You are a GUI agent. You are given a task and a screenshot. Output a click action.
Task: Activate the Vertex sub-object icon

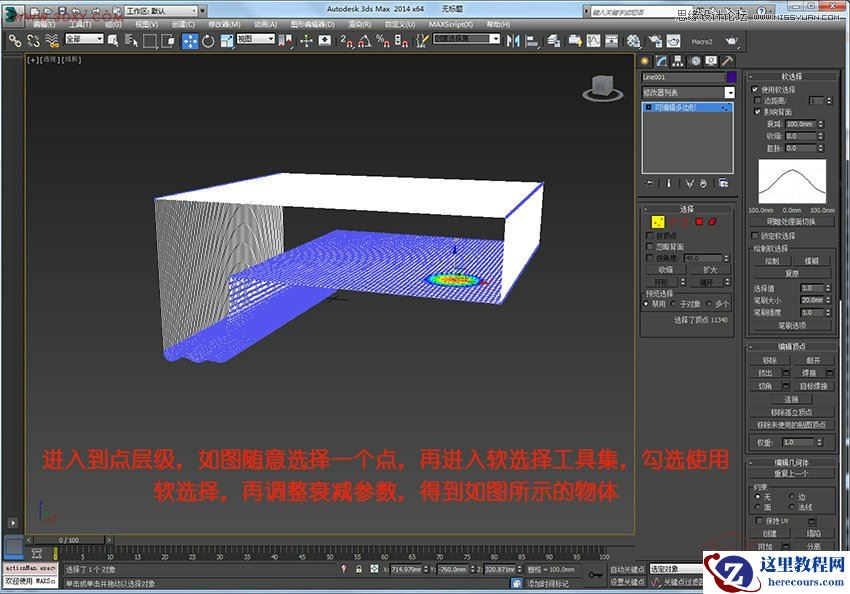[x=658, y=223]
